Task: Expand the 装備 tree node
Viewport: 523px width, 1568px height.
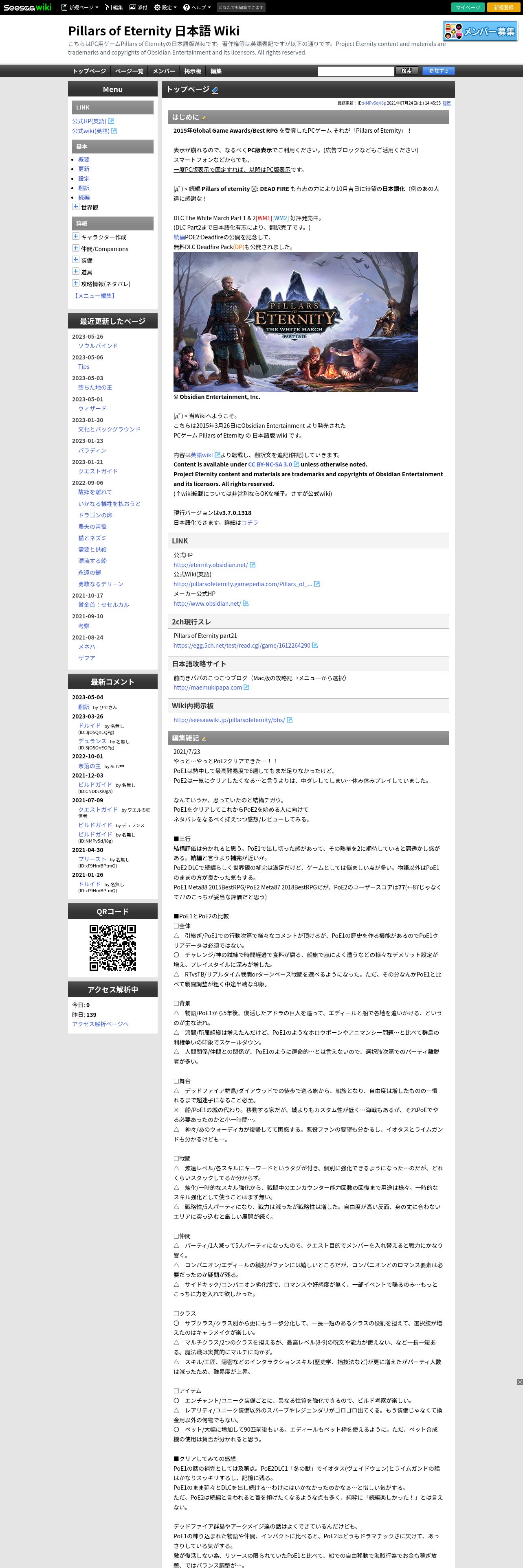Action: tap(75, 260)
